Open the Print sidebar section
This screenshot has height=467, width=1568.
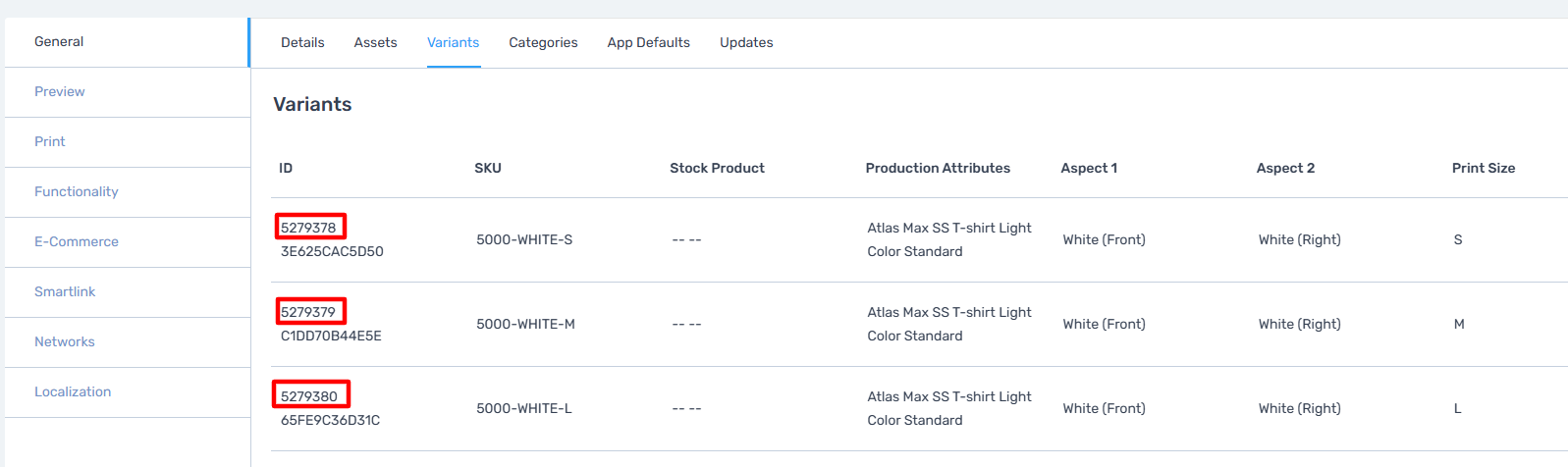pyautogui.click(x=128, y=142)
